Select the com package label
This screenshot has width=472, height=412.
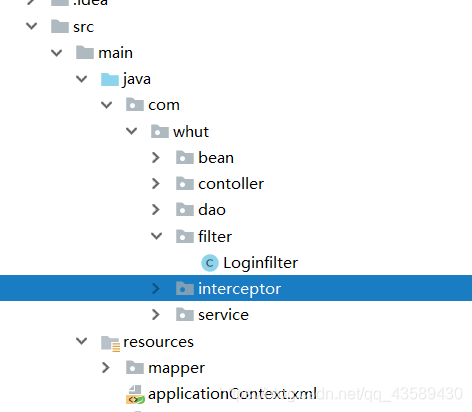click(x=164, y=105)
